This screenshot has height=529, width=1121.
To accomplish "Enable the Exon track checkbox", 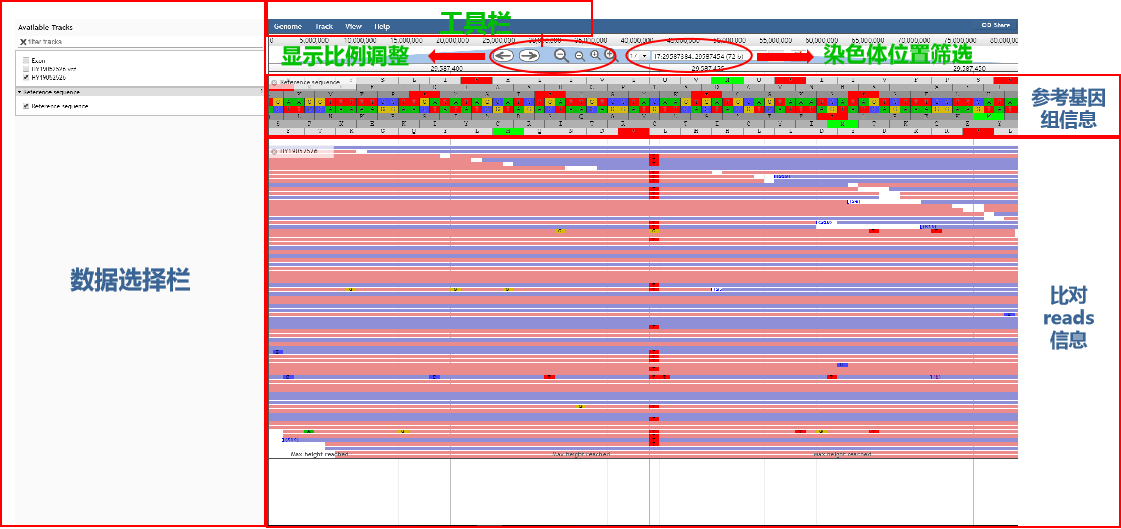I will point(26,61).
